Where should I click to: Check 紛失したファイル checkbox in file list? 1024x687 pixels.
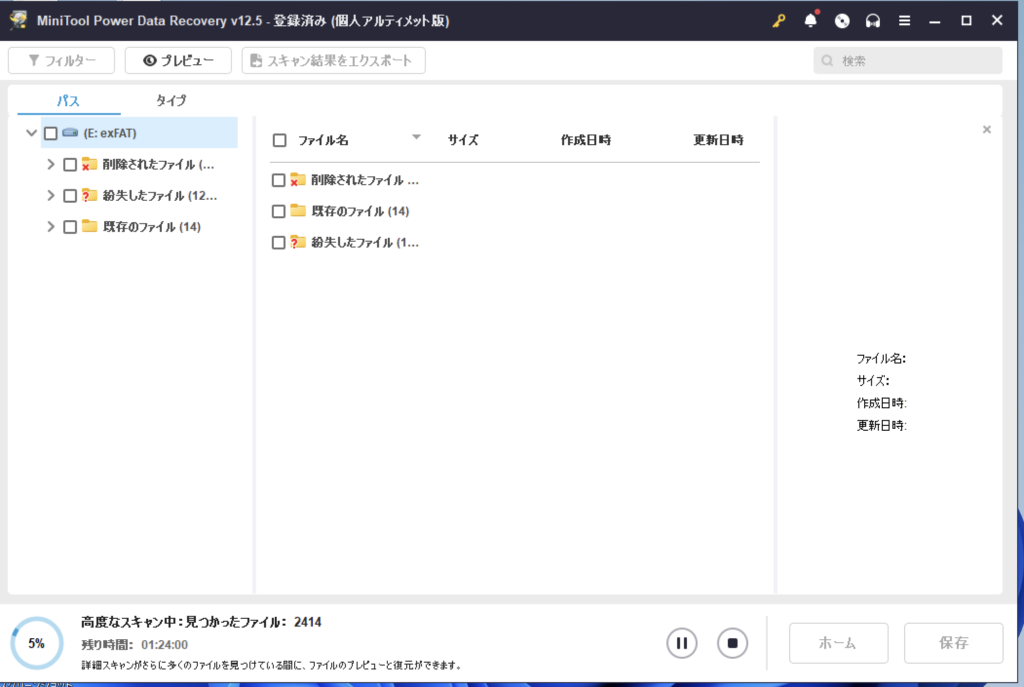point(279,243)
